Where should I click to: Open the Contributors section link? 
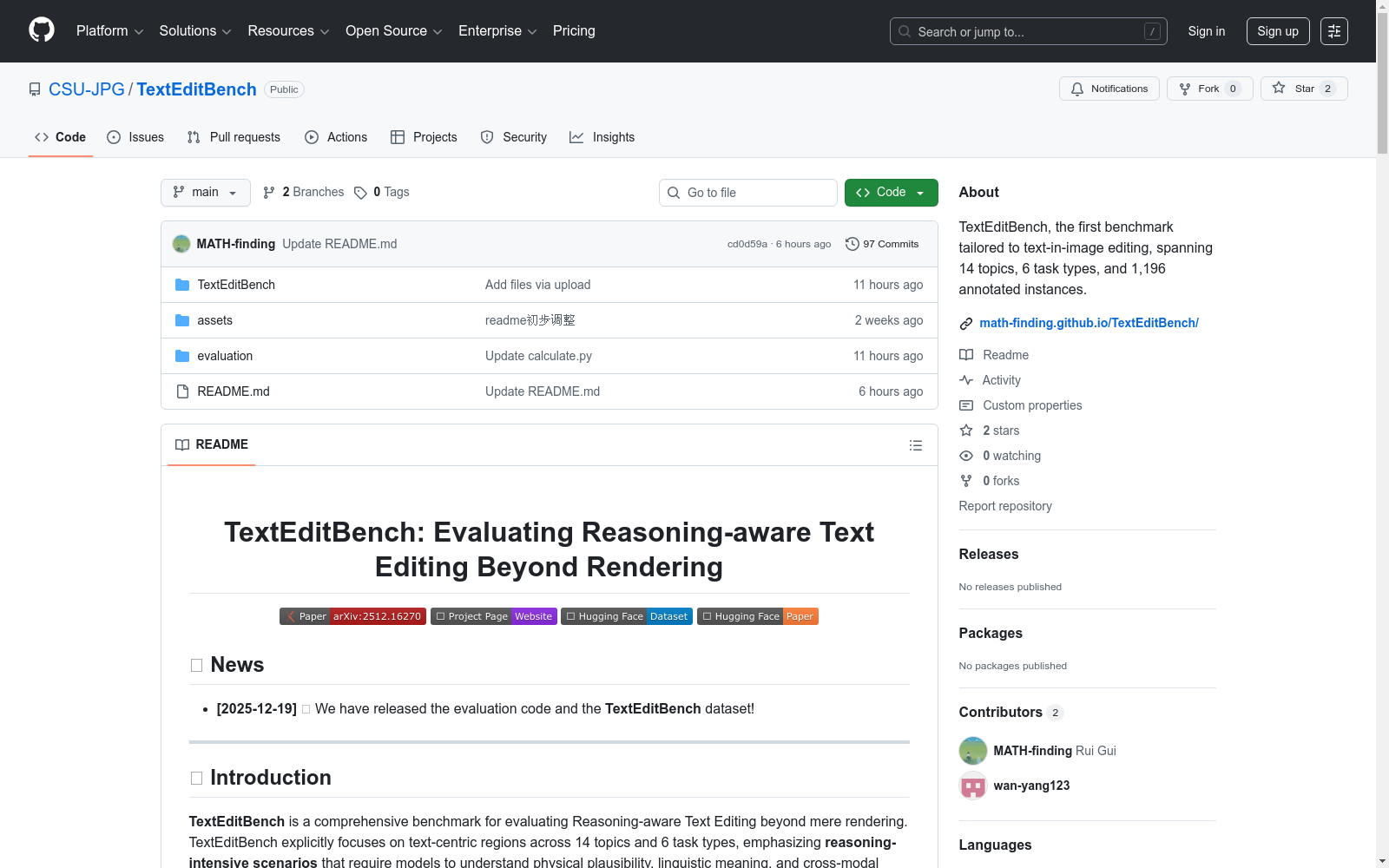point(1011,713)
